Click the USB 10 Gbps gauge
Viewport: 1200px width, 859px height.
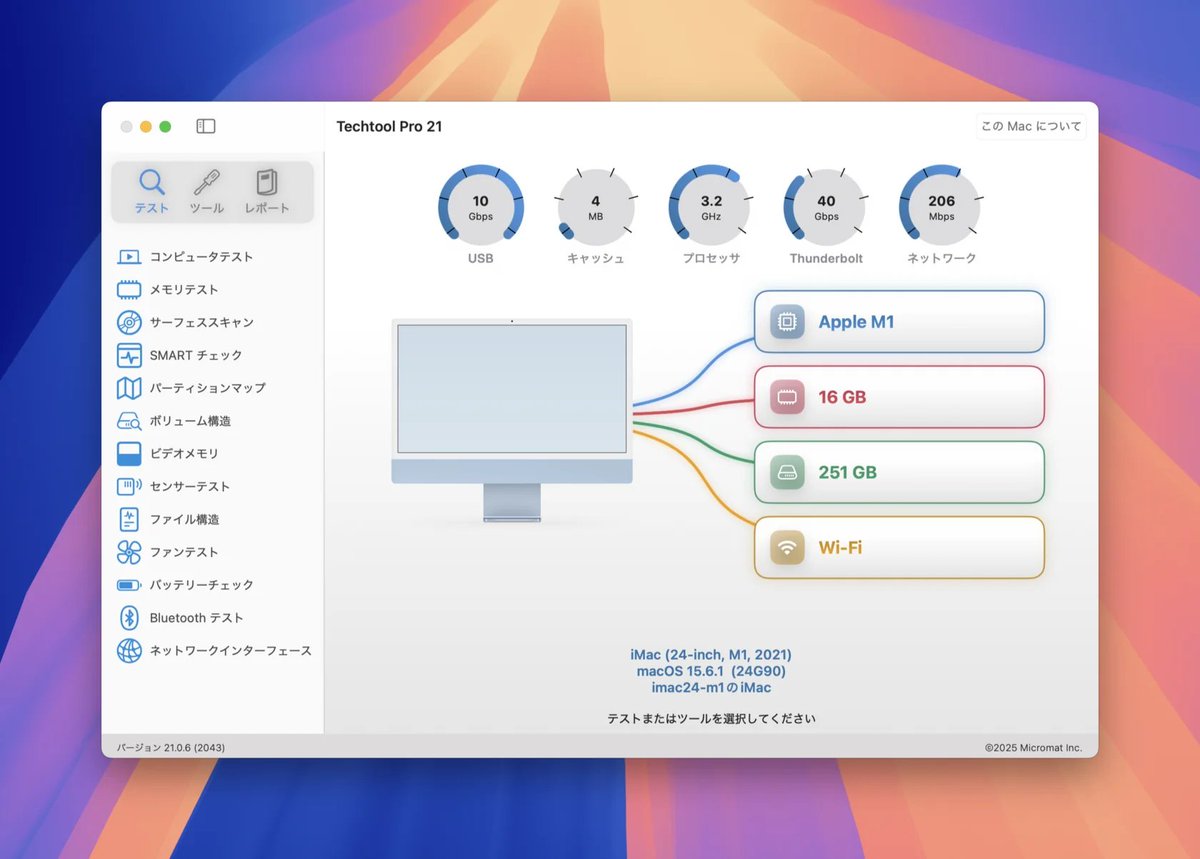[x=481, y=206]
